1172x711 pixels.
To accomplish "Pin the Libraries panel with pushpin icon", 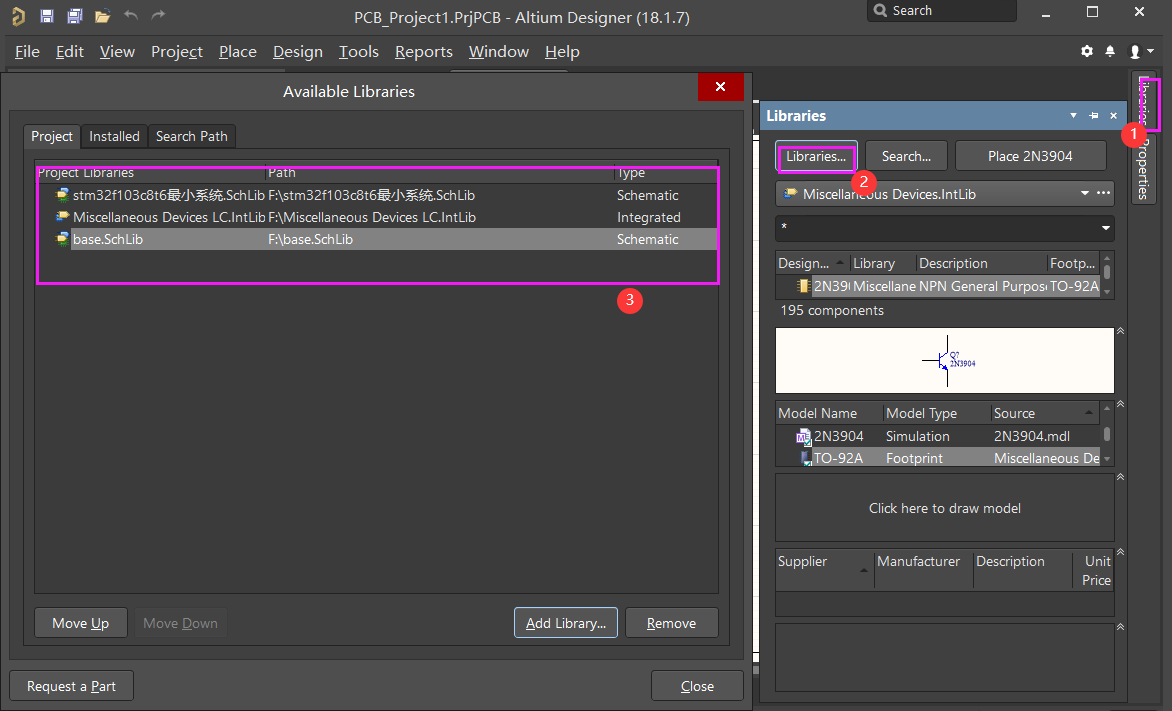I will 1094,115.
